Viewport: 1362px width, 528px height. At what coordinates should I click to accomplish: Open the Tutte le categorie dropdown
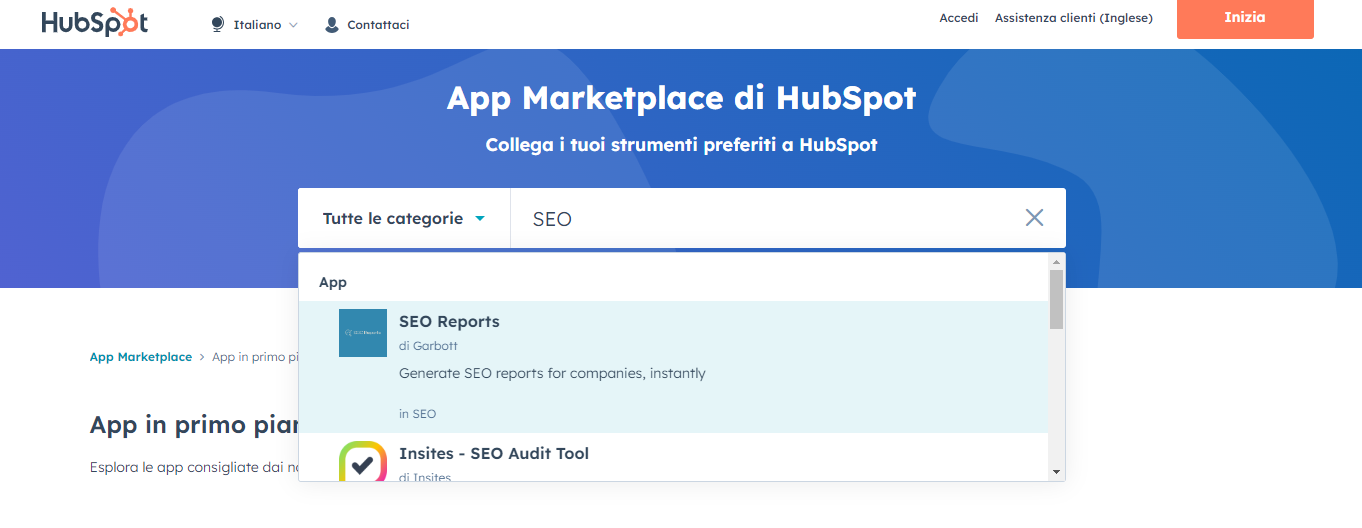tap(404, 218)
